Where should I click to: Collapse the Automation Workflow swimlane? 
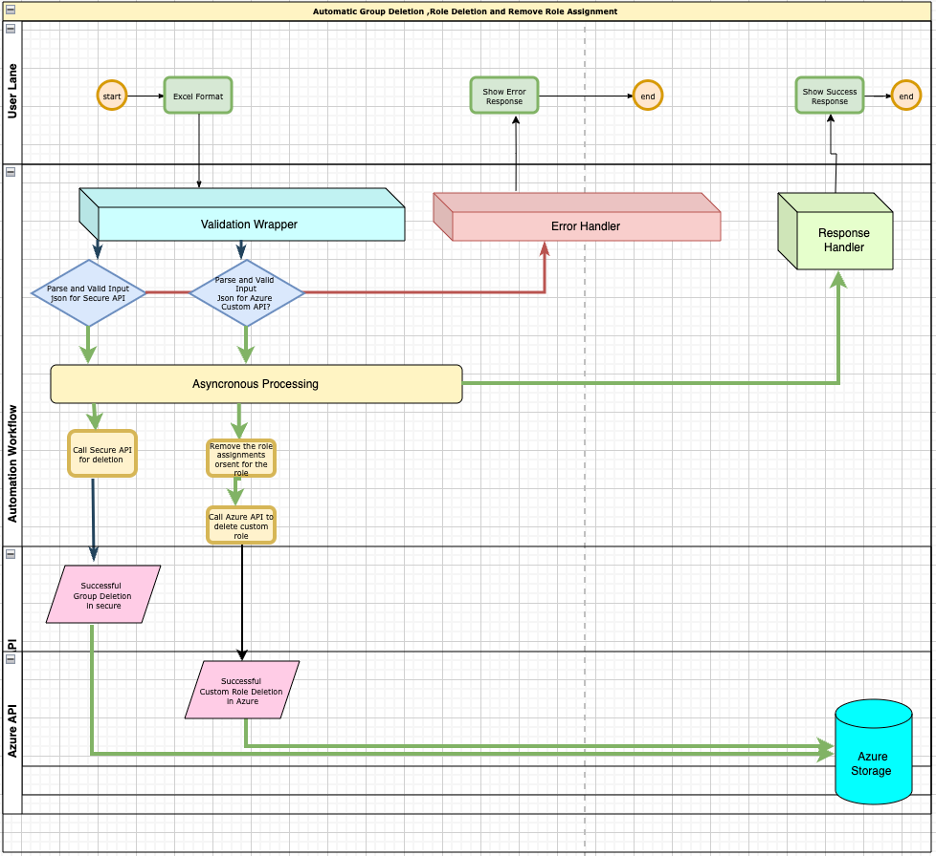click(x=11, y=172)
